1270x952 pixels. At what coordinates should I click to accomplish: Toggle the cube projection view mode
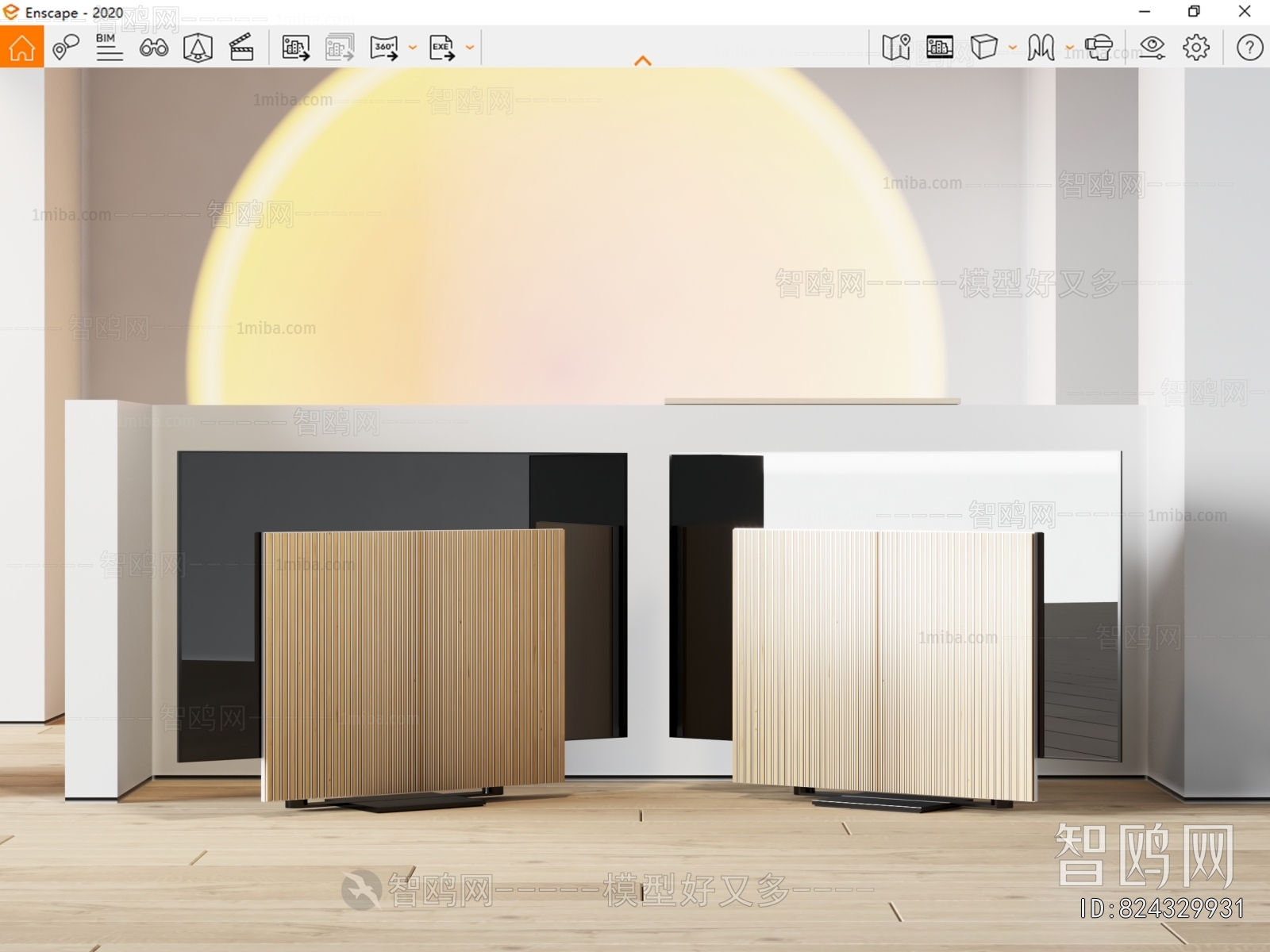pos(983,47)
